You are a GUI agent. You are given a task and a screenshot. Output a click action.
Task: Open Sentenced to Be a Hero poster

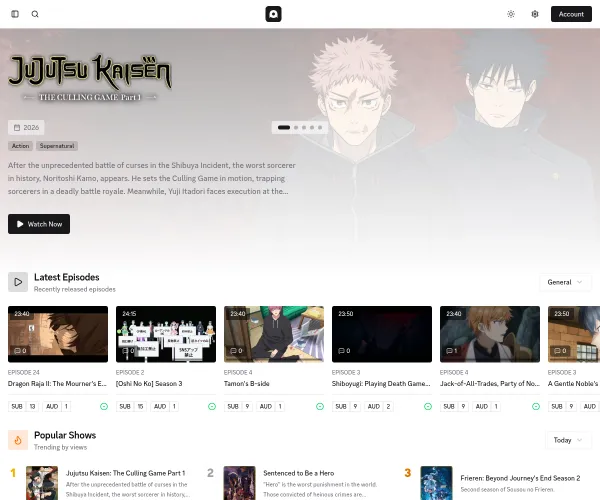click(x=240, y=483)
